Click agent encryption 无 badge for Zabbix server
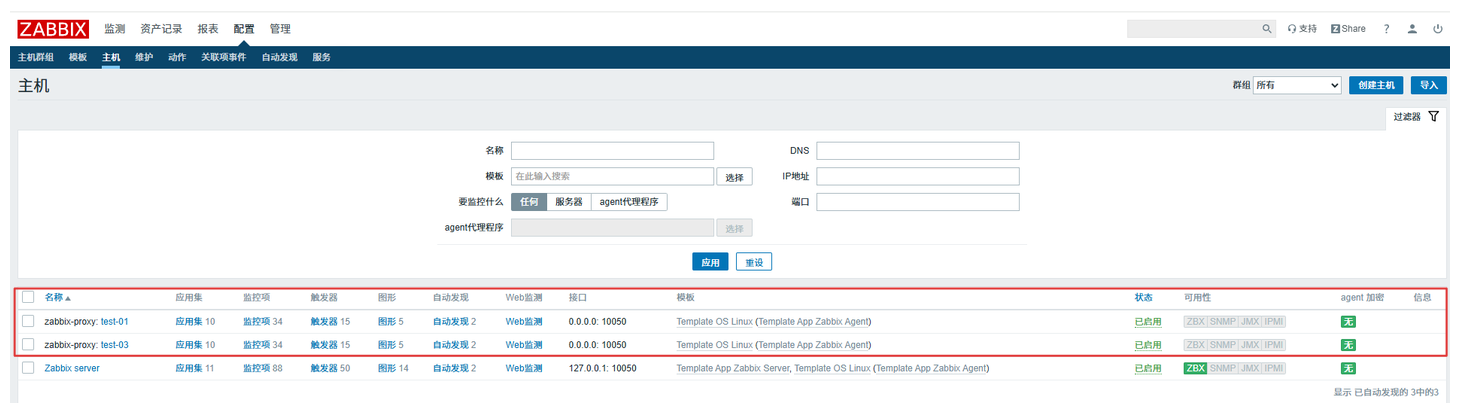 [x=1348, y=369]
